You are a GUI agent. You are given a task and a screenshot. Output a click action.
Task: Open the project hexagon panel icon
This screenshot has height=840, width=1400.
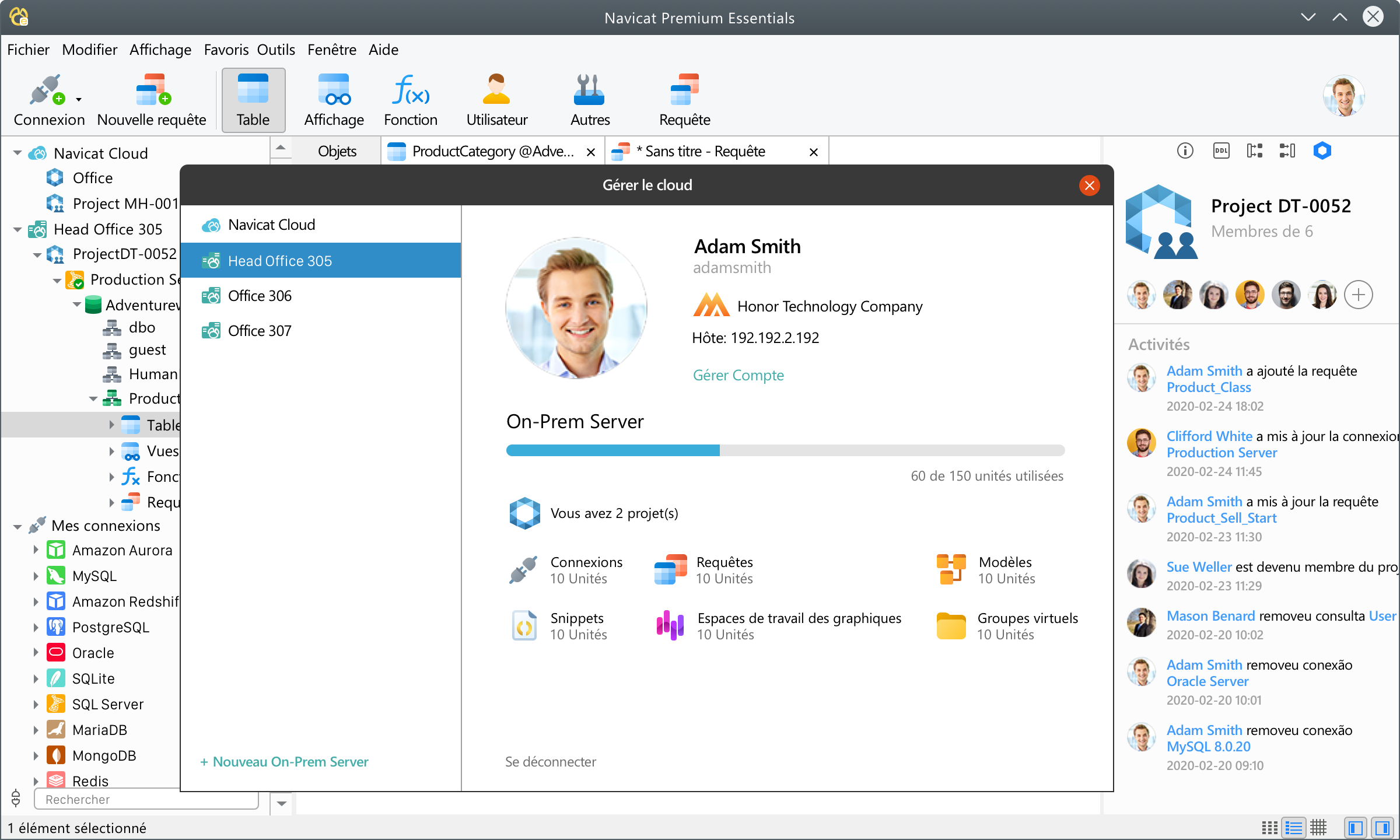pyautogui.click(x=1322, y=151)
